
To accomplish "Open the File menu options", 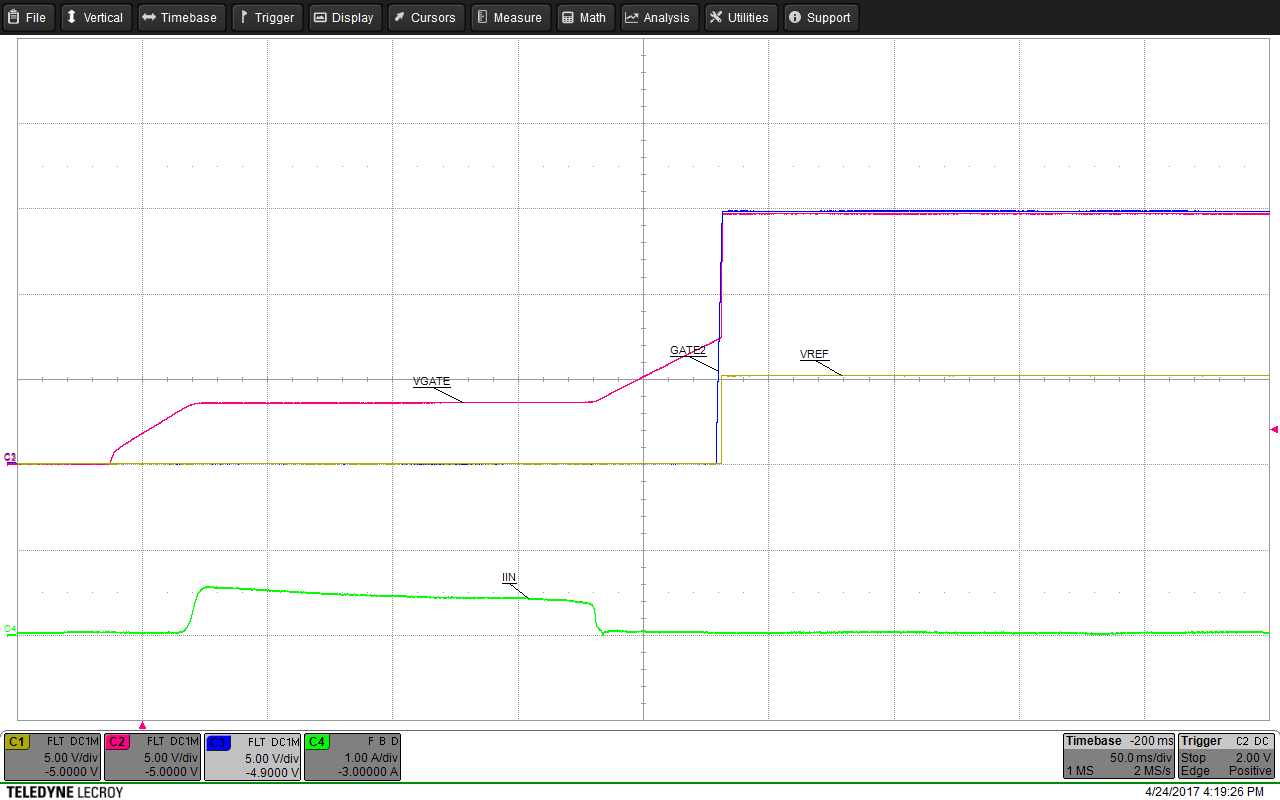I will click(28, 17).
